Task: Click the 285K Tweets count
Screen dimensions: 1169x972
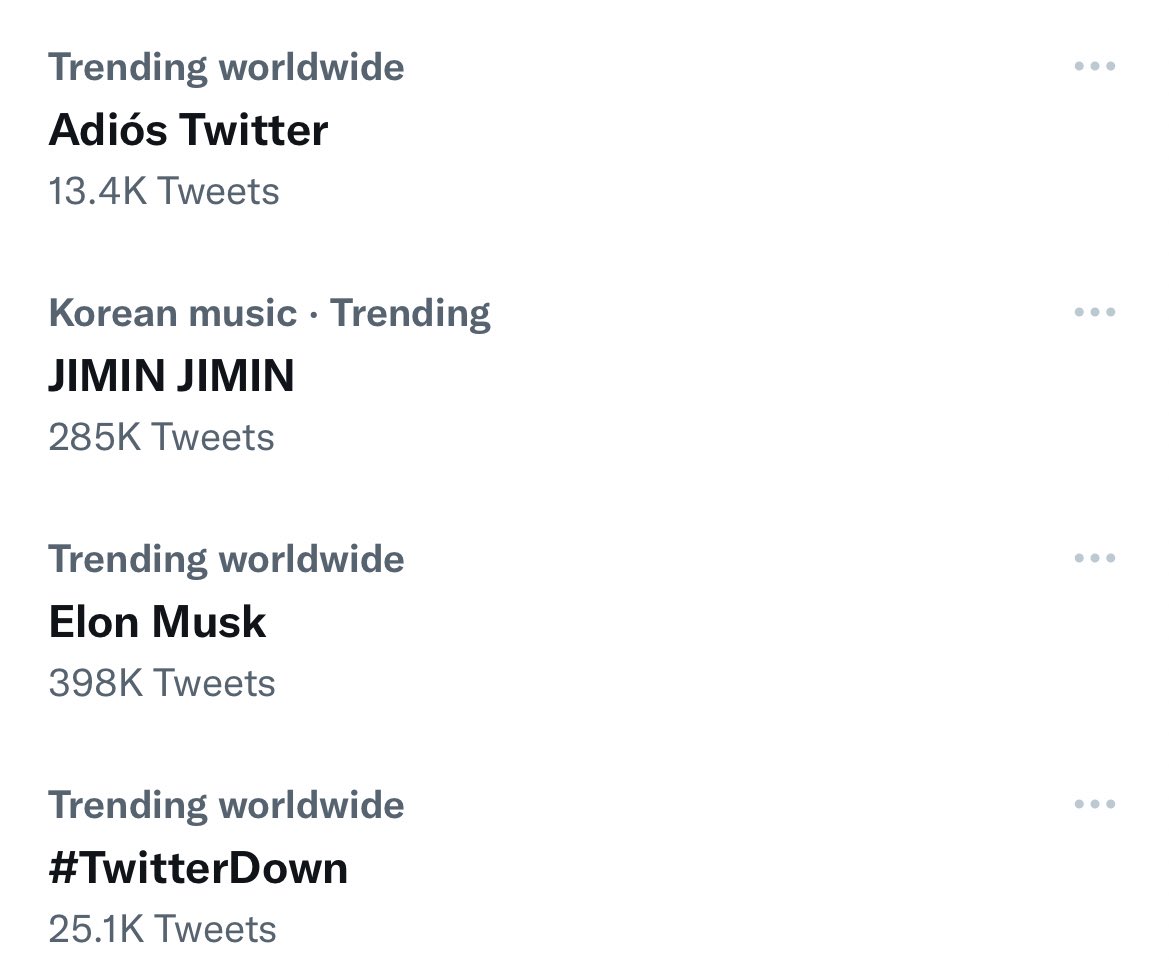Action: click(x=162, y=437)
